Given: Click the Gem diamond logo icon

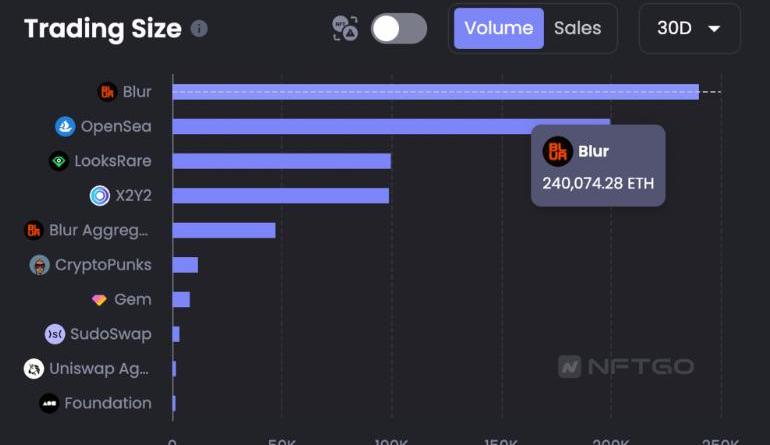Looking at the screenshot, I should 99,299.
